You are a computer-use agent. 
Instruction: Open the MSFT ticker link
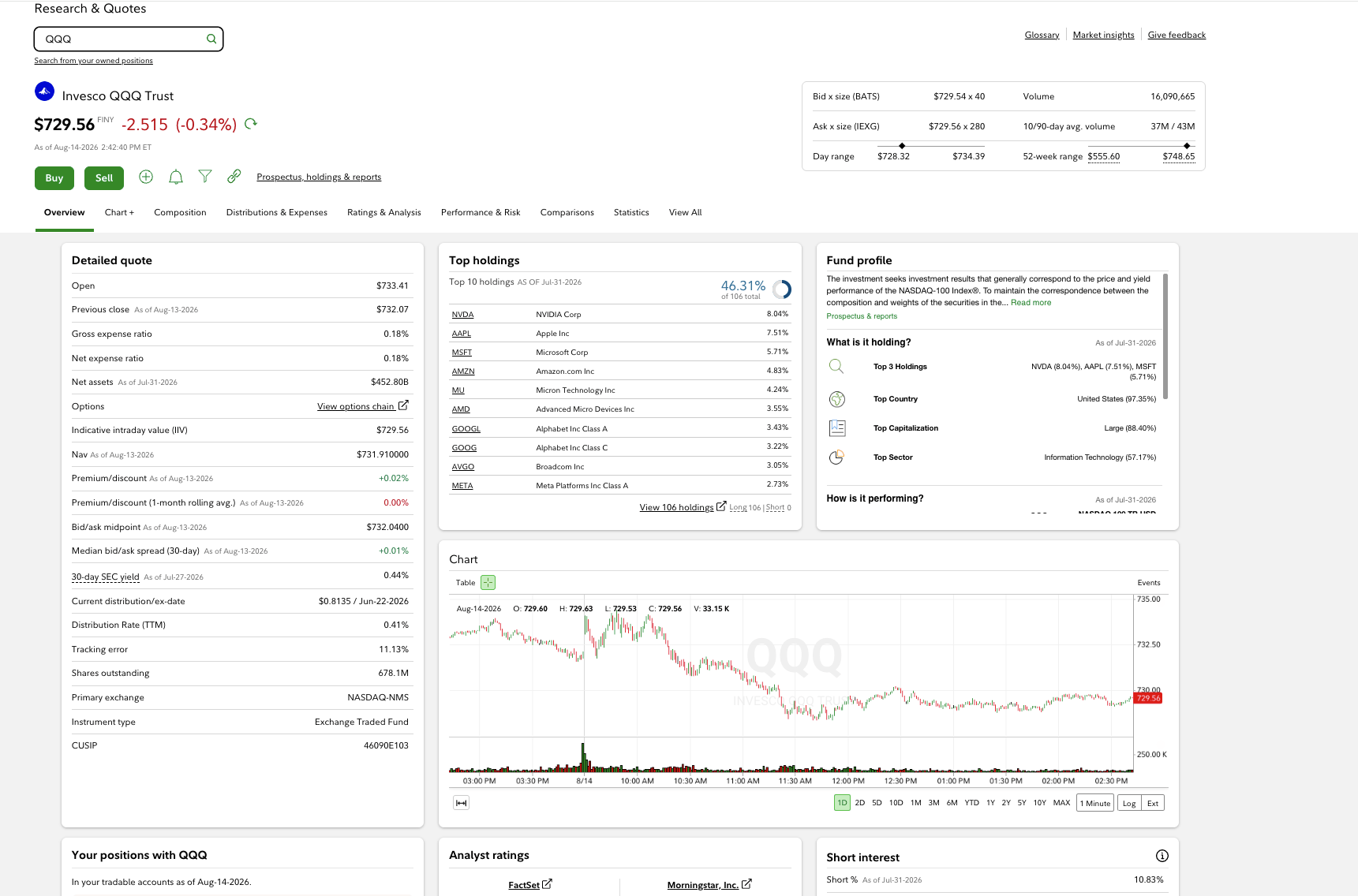click(462, 353)
